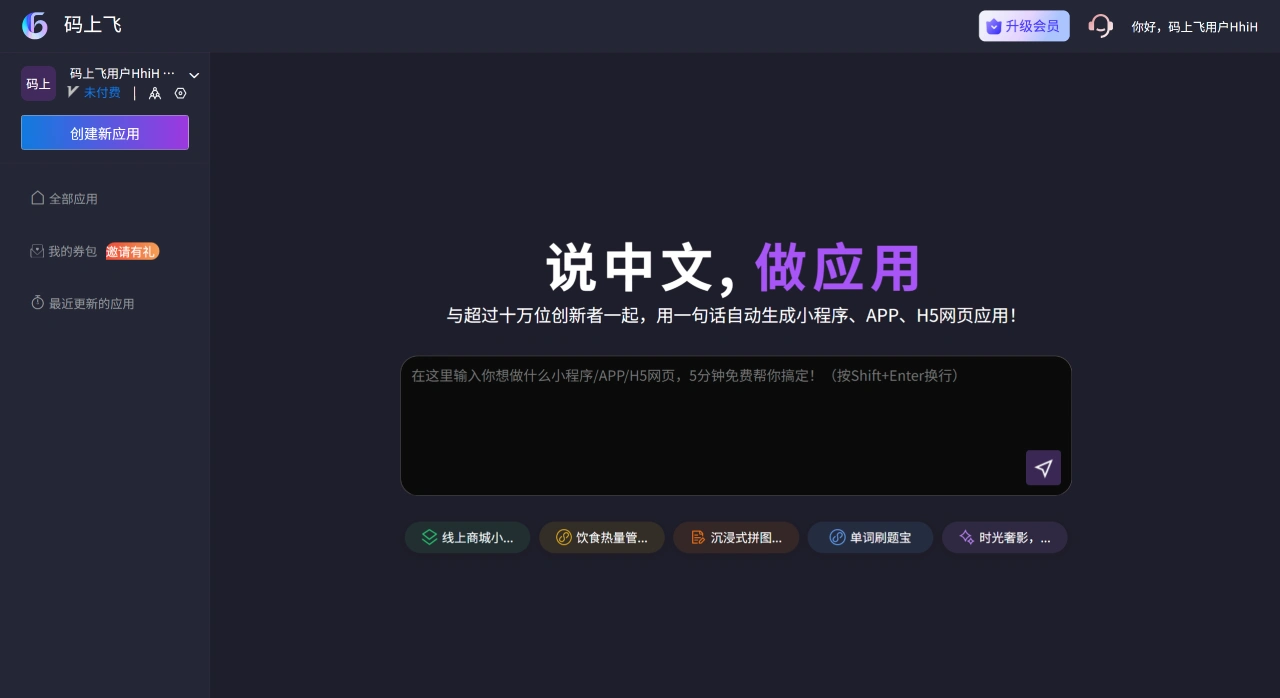Click 你好，码上飞用户HhiH greeting
The width and height of the screenshot is (1280, 698).
(x=1194, y=27)
